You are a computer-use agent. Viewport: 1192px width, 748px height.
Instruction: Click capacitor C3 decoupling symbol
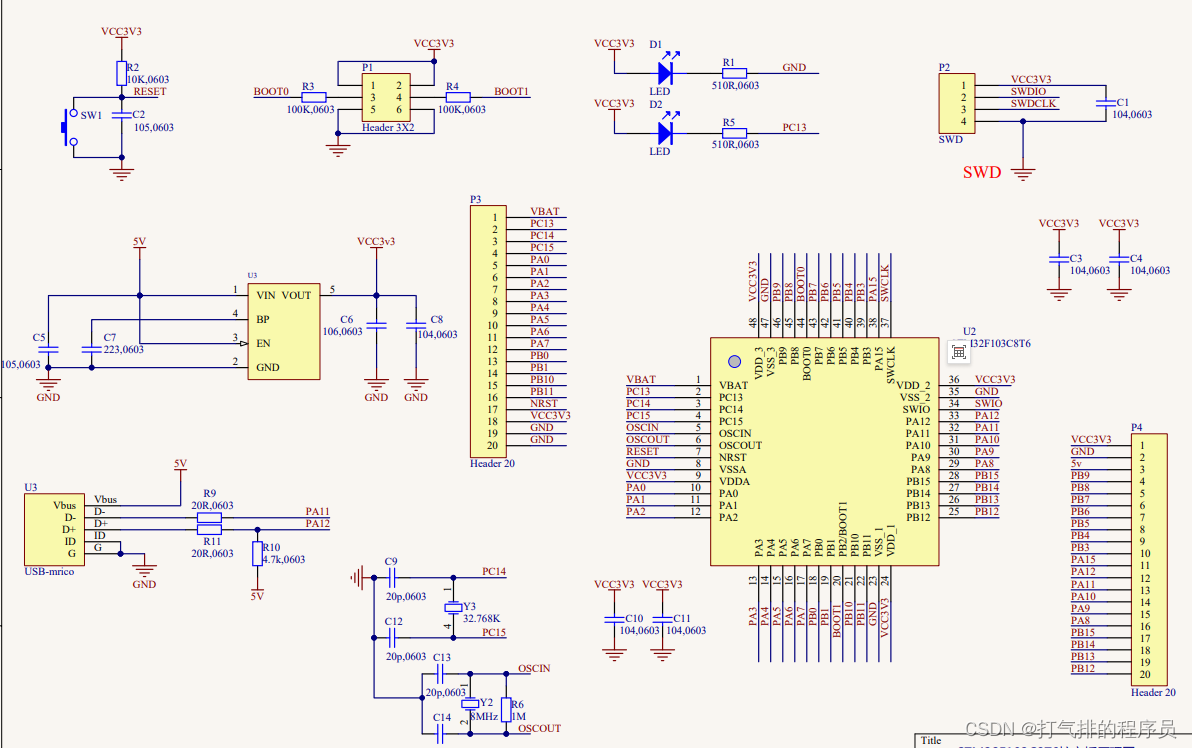point(1059,259)
